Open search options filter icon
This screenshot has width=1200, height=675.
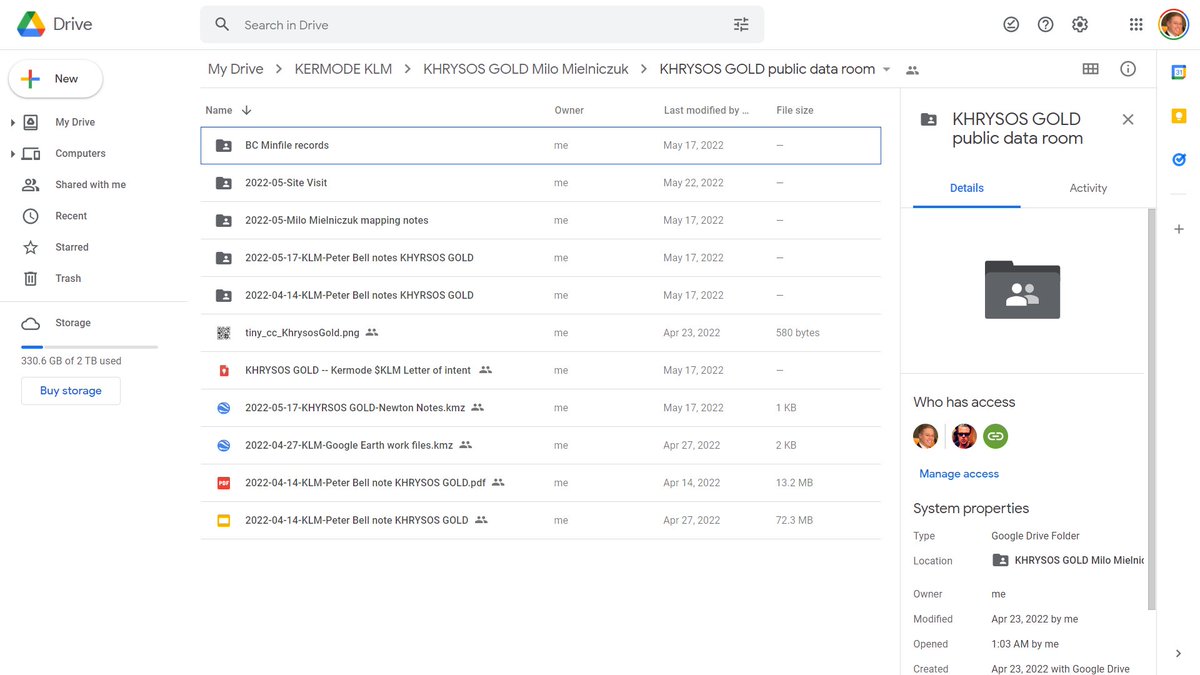741,25
